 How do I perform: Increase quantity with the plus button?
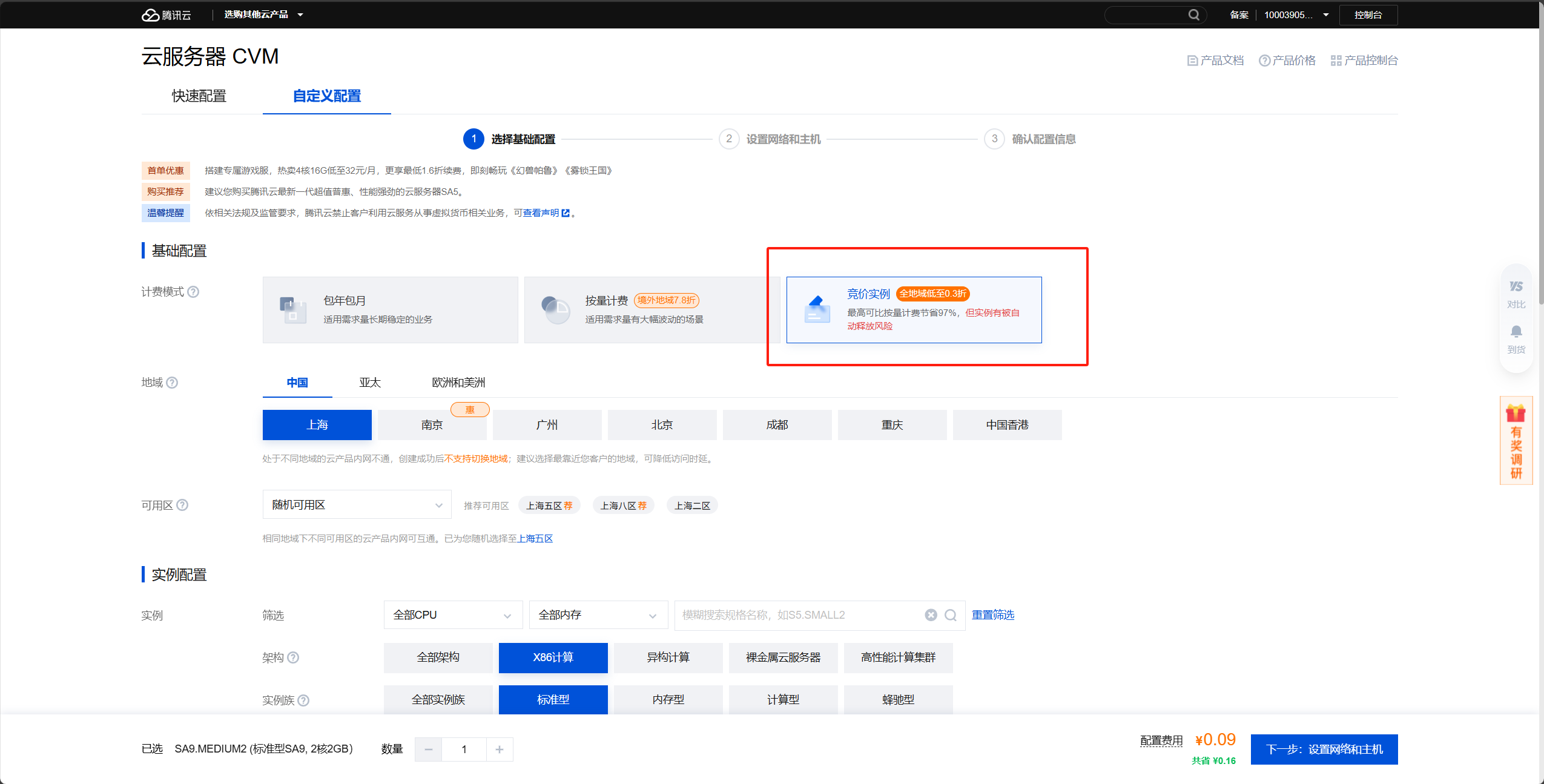(x=500, y=749)
